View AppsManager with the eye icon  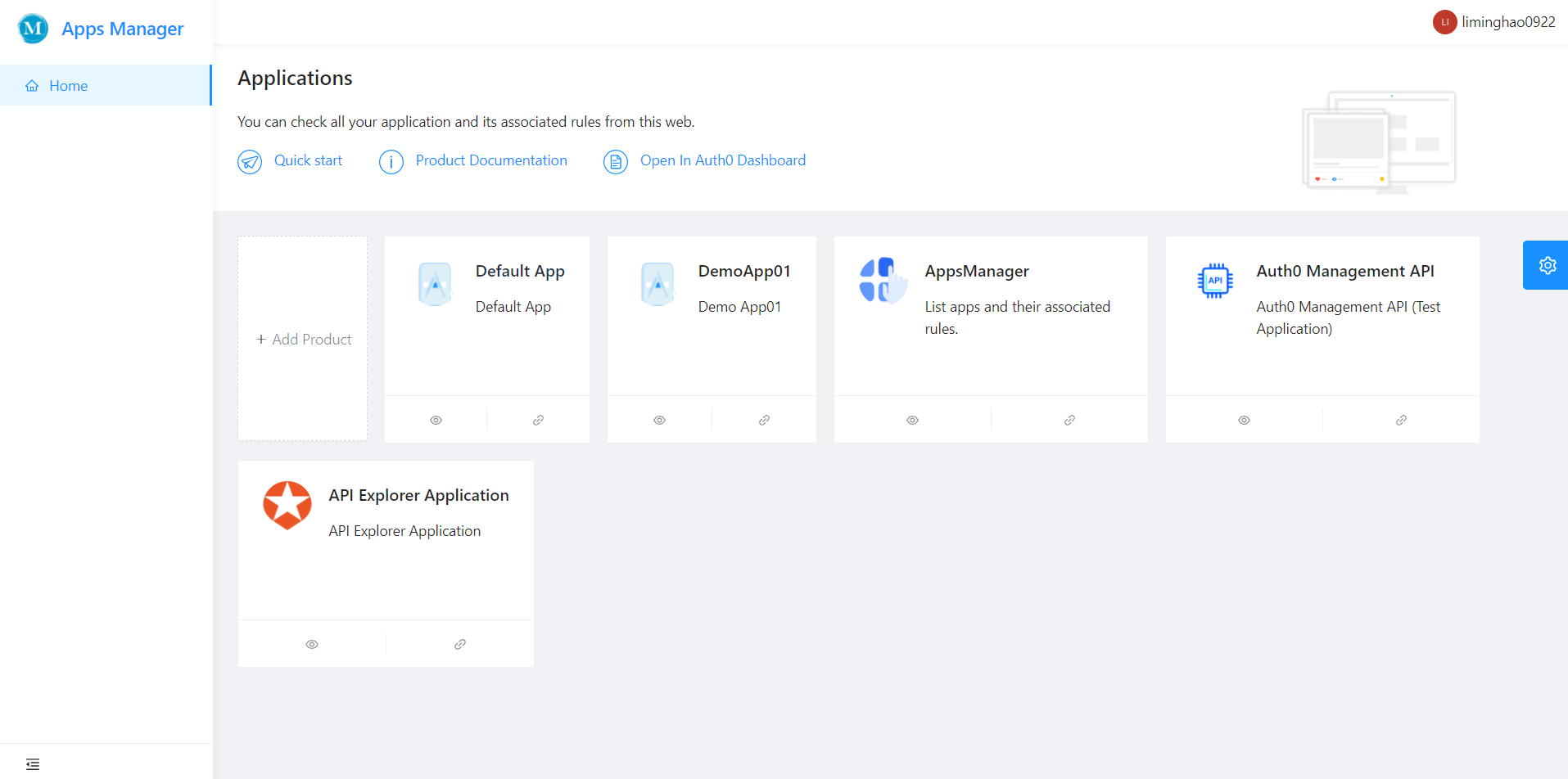click(913, 420)
